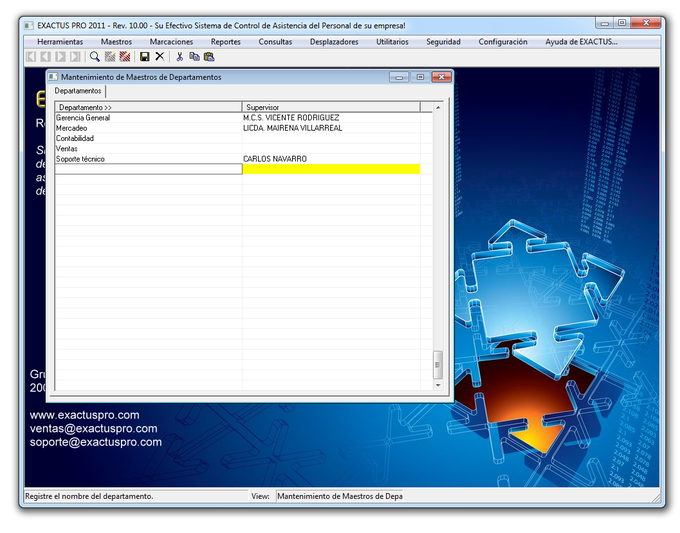The width and height of the screenshot is (680, 533).
Task: Open the Herramientas menu
Action: pyautogui.click(x=60, y=42)
